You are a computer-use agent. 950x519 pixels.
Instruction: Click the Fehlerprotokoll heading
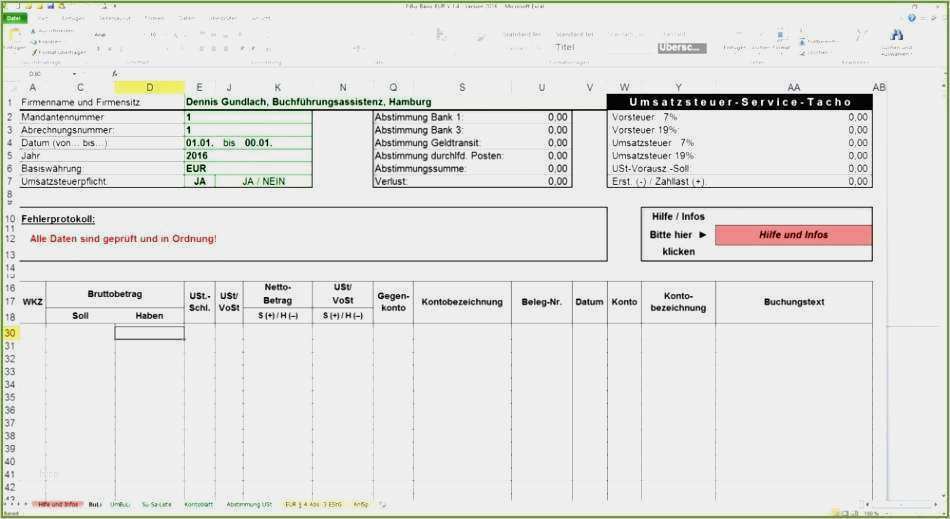[58, 219]
